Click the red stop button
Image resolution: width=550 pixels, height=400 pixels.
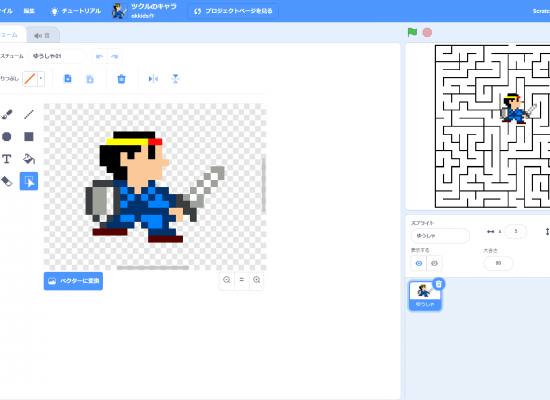pos(427,33)
